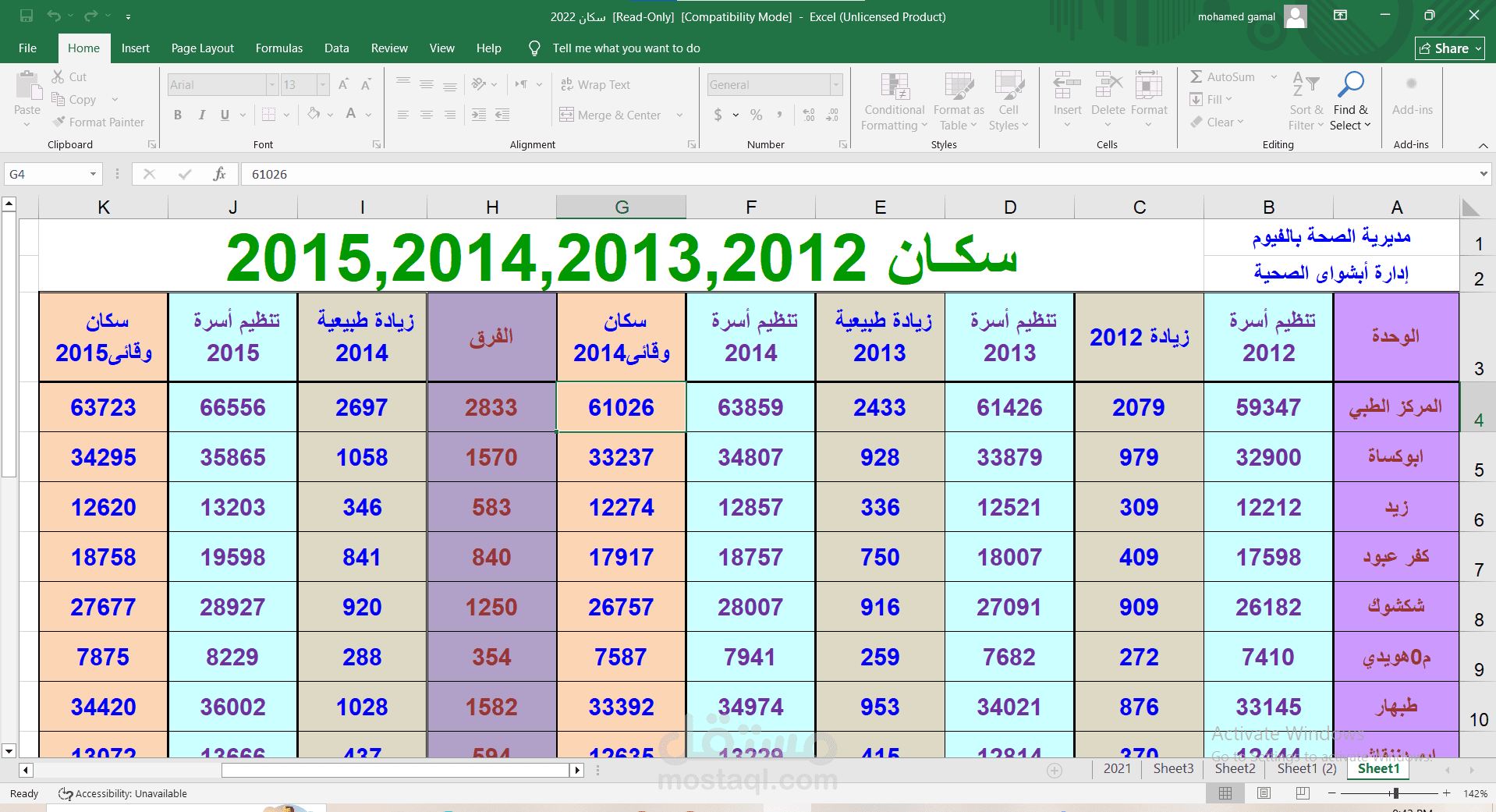
Task: Switch to the Page Layout tab
Action: (203, 48)
